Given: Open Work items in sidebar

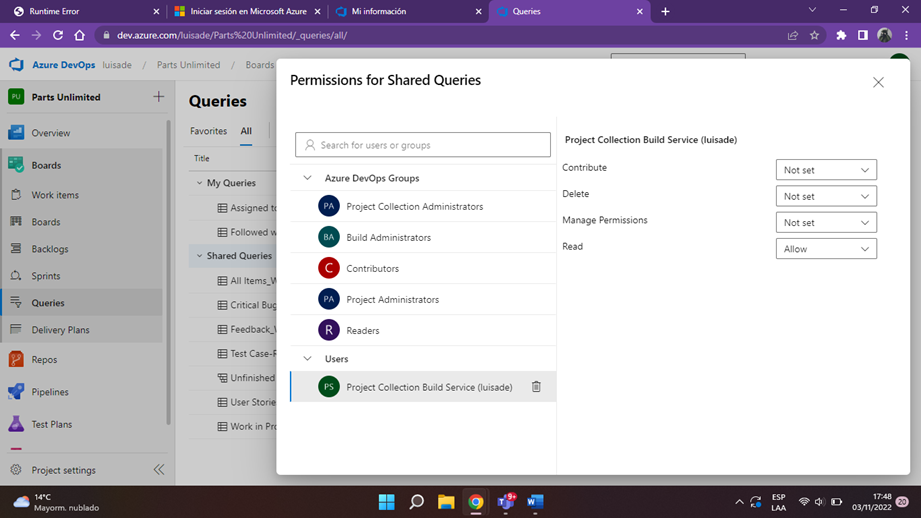Looking at the screenshot, I should click(x=55, y=195).
